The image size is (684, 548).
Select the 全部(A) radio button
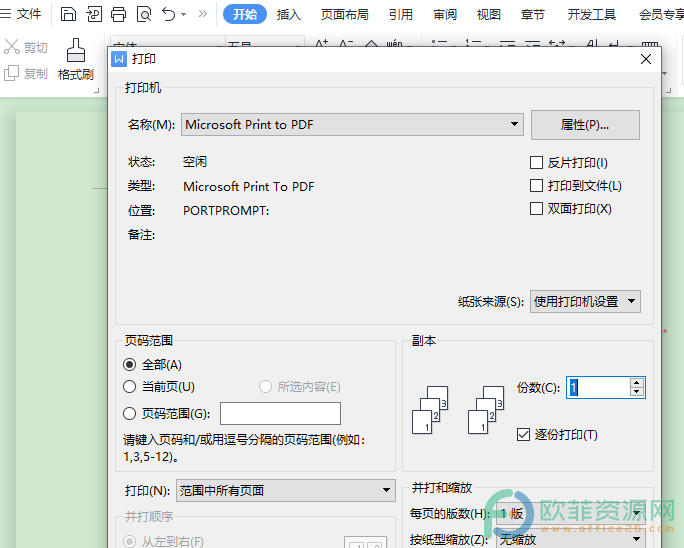[130, 364]
